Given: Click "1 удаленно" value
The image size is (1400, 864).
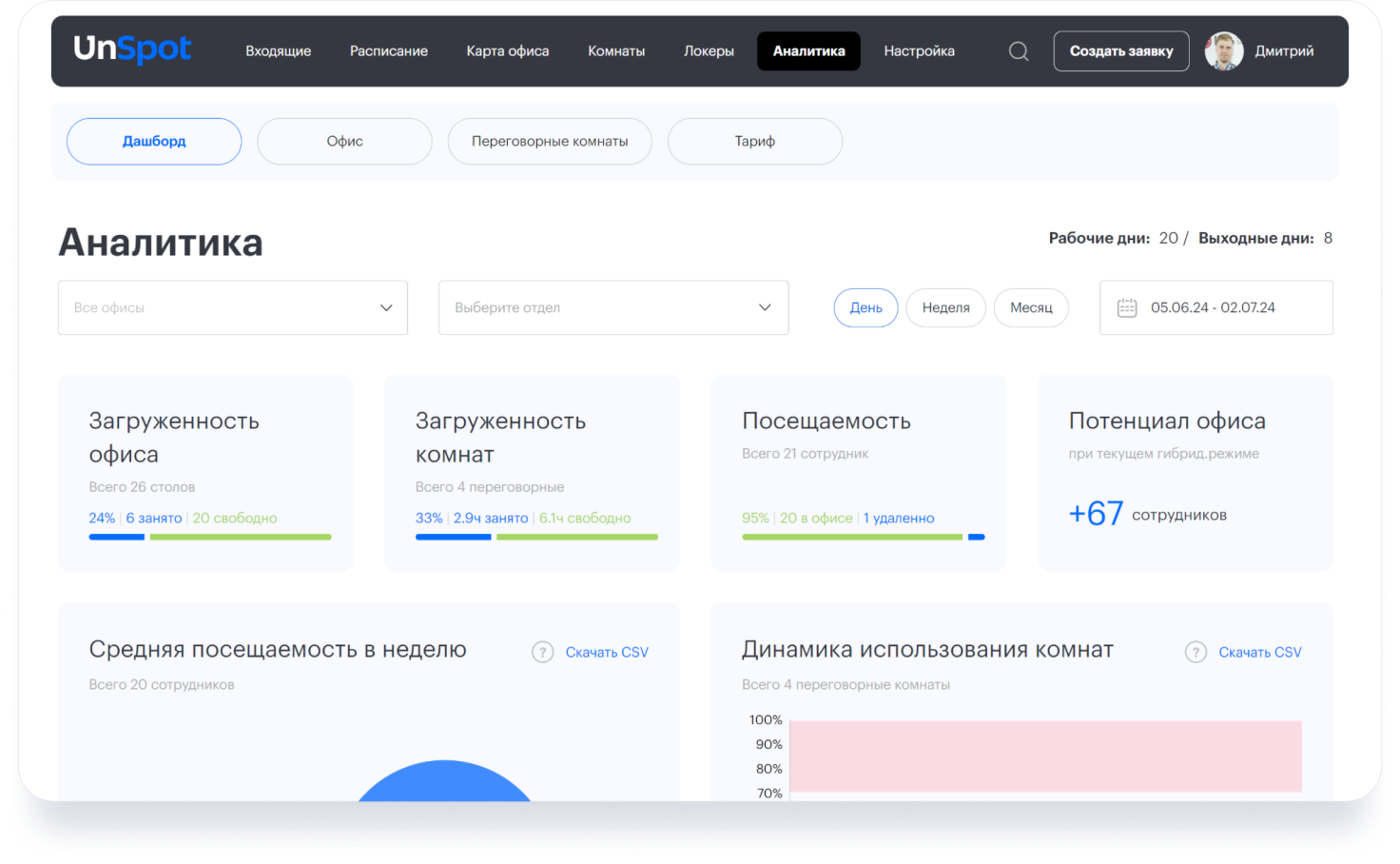Looking at the screenshot, I should coord(899,518).
